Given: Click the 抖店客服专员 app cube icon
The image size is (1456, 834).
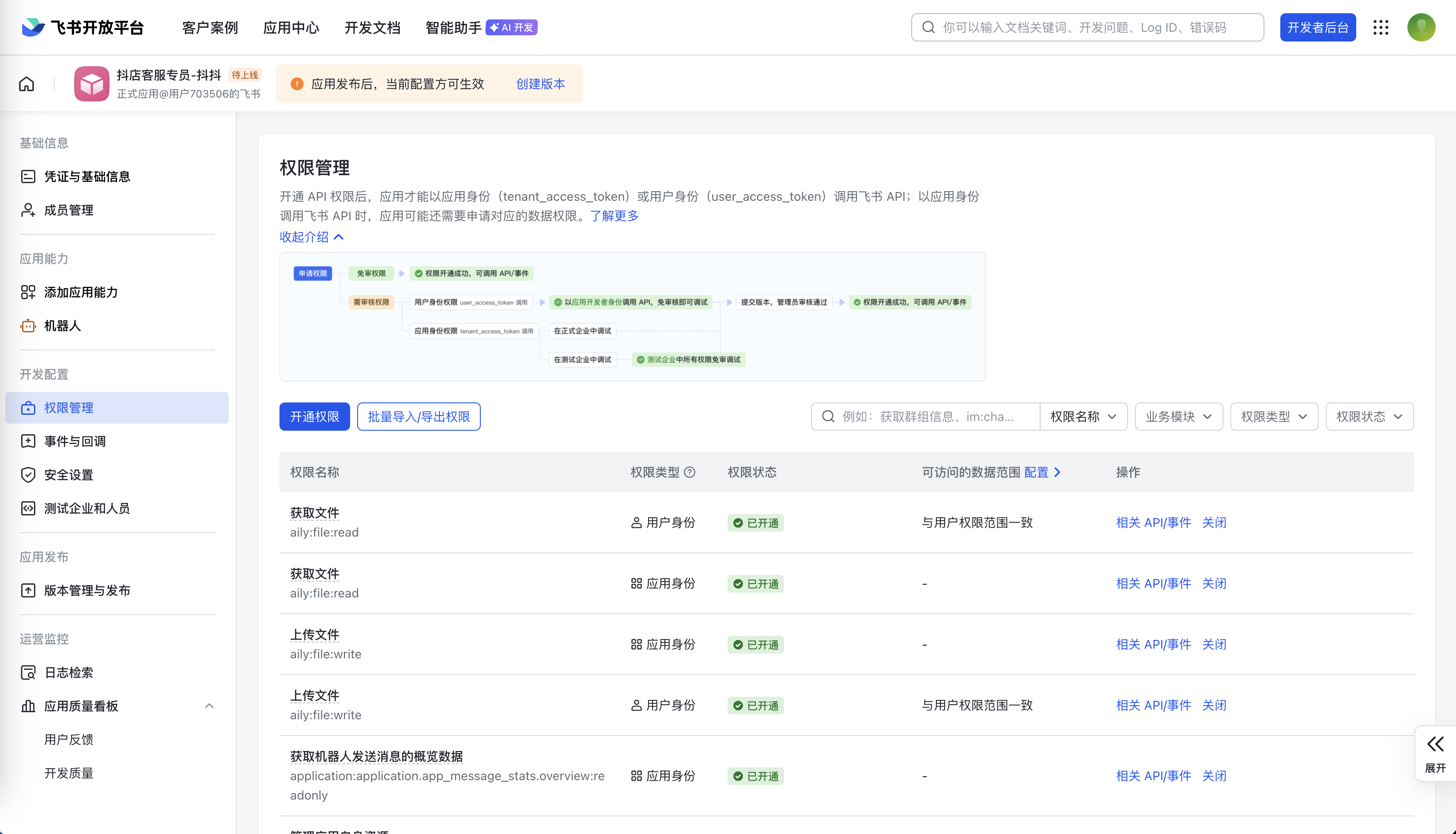Looking at the screenshot, I should [92, 84].
